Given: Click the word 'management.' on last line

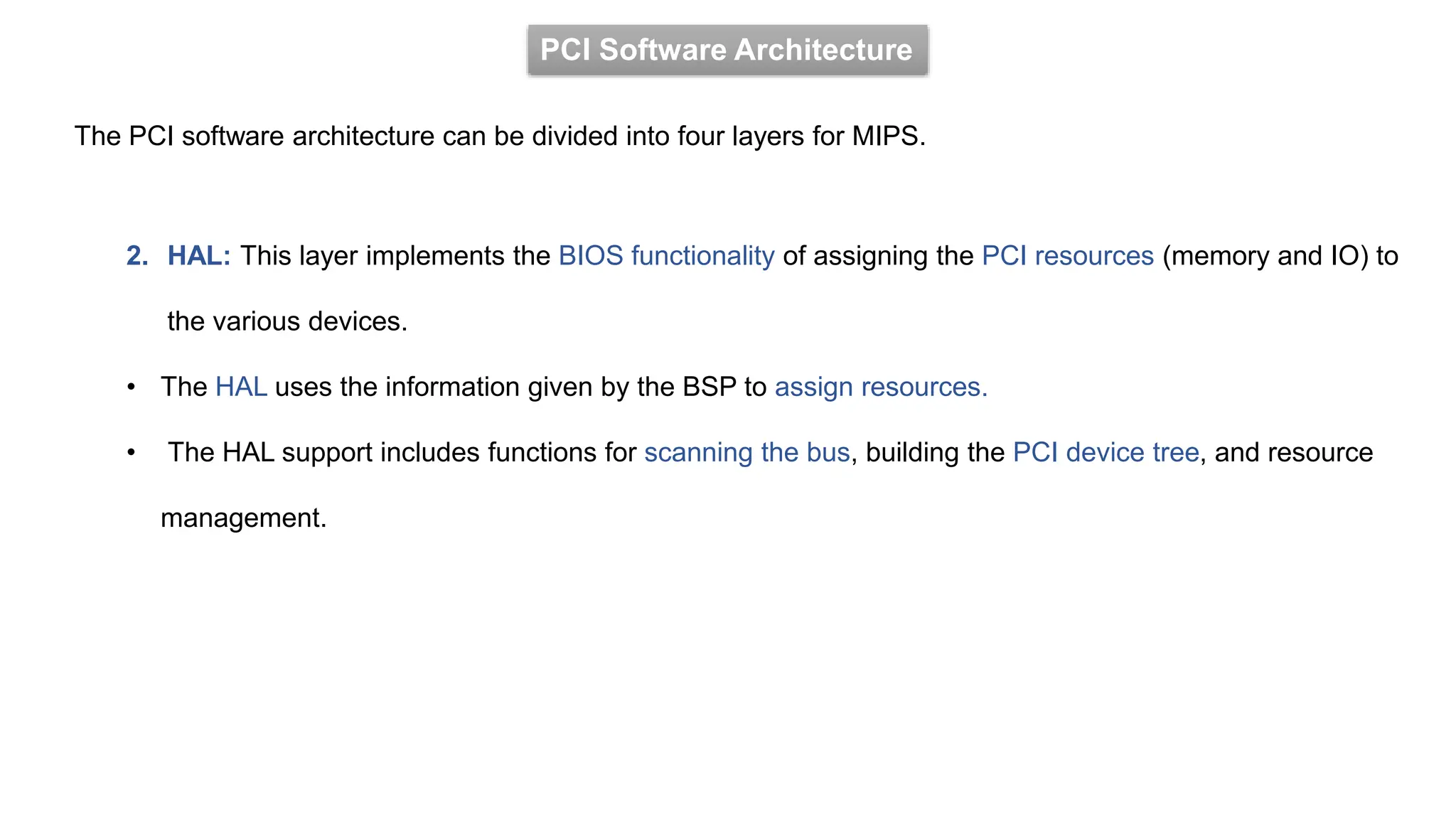Looking at the screenshot, I should (243, 518).
